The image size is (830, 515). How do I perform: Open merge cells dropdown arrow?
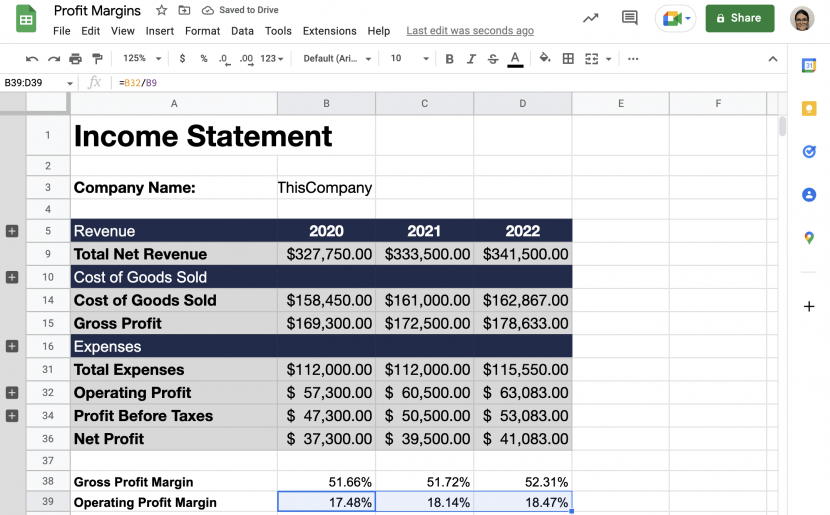click(609, 59)
